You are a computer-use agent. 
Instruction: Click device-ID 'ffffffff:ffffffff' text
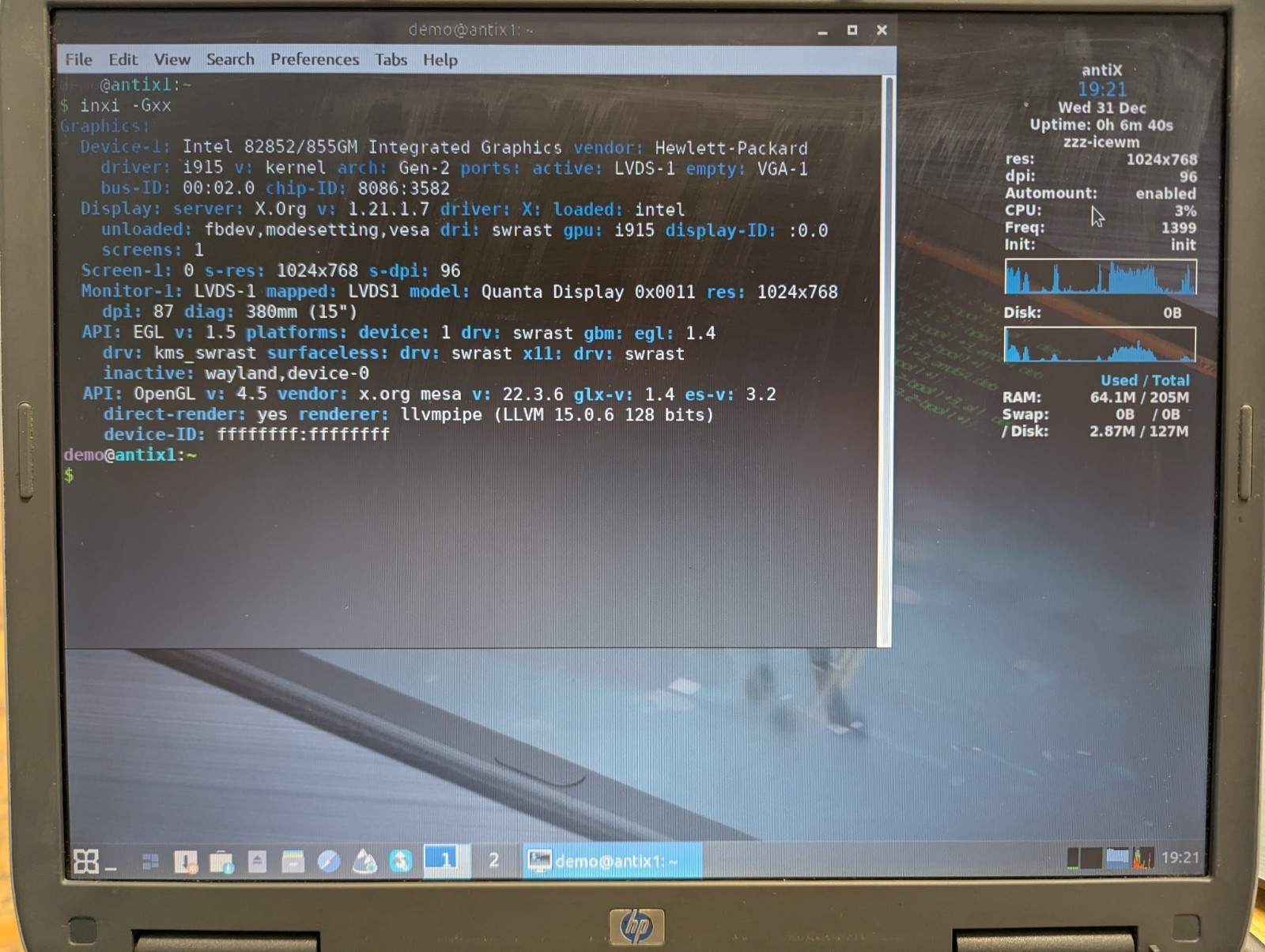(303, 434)
